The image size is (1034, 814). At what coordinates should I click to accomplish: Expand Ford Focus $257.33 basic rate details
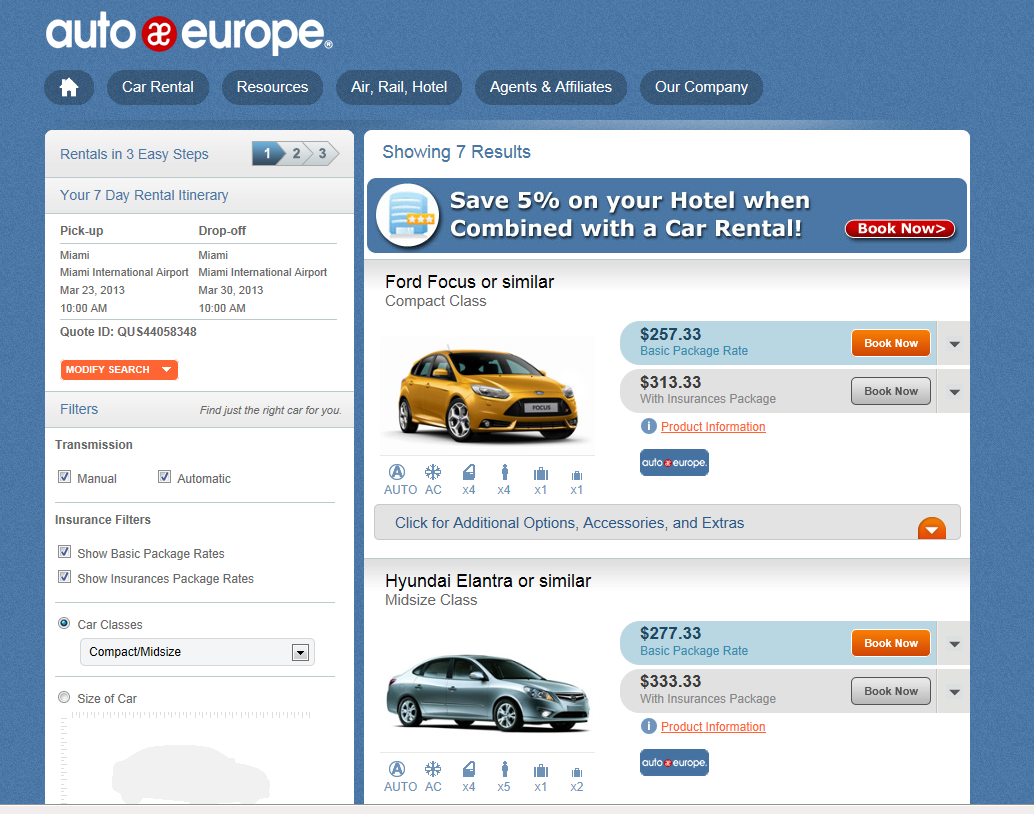coord(954,344)
